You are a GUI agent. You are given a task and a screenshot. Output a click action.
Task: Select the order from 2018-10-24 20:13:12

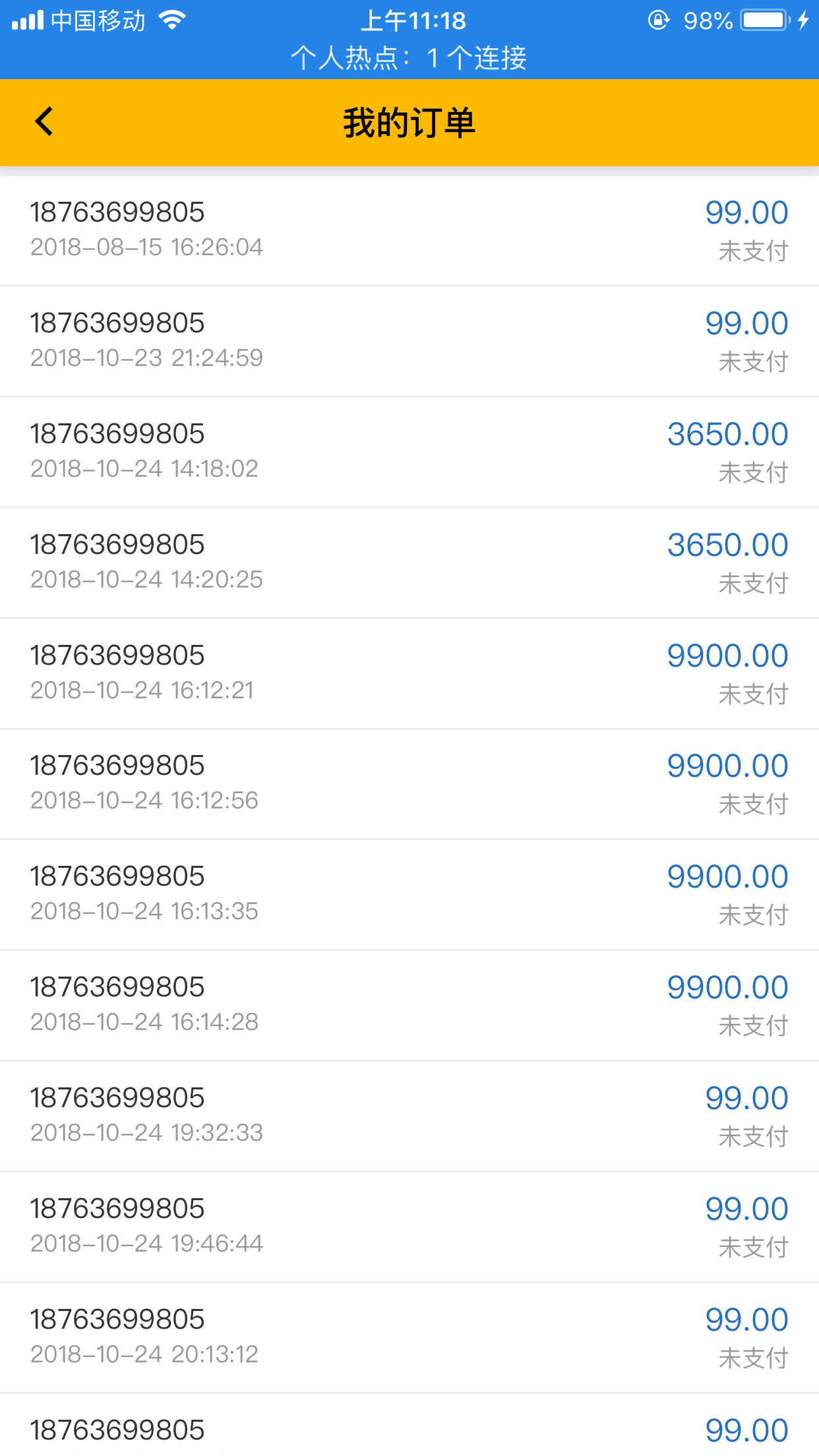(x=409, y=1337)
